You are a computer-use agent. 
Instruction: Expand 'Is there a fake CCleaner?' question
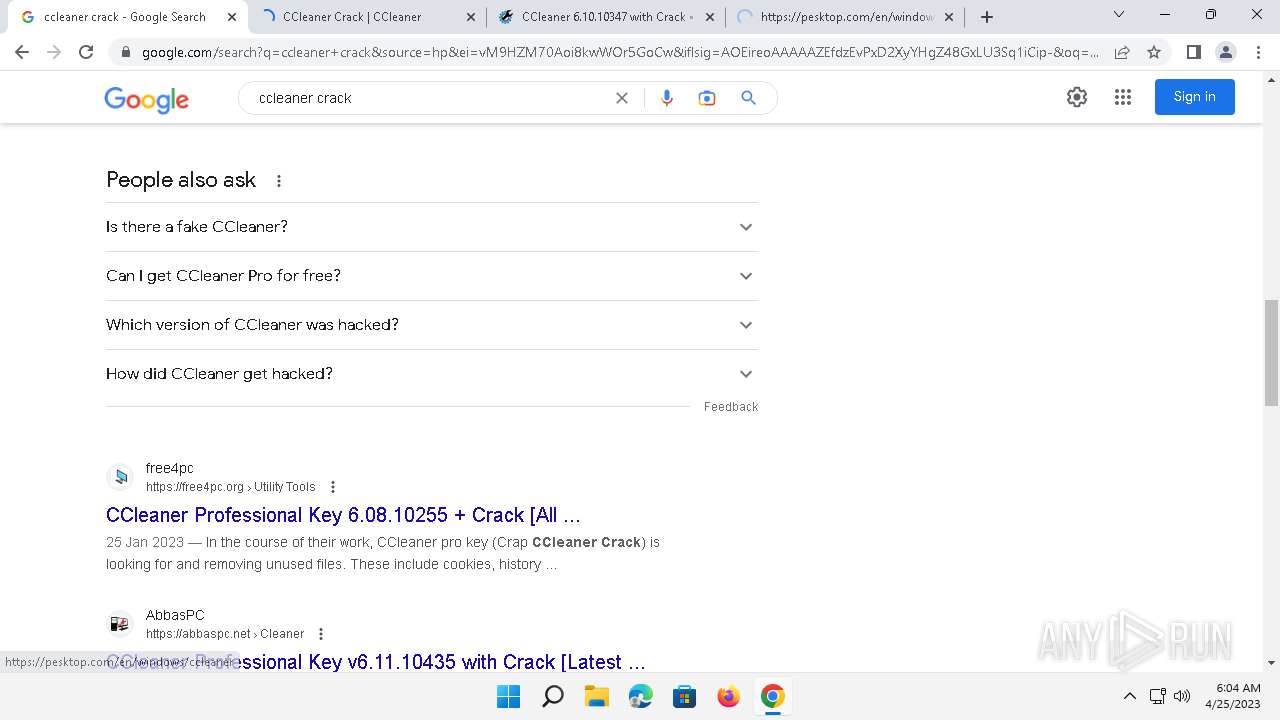click(x=432, y=227)
